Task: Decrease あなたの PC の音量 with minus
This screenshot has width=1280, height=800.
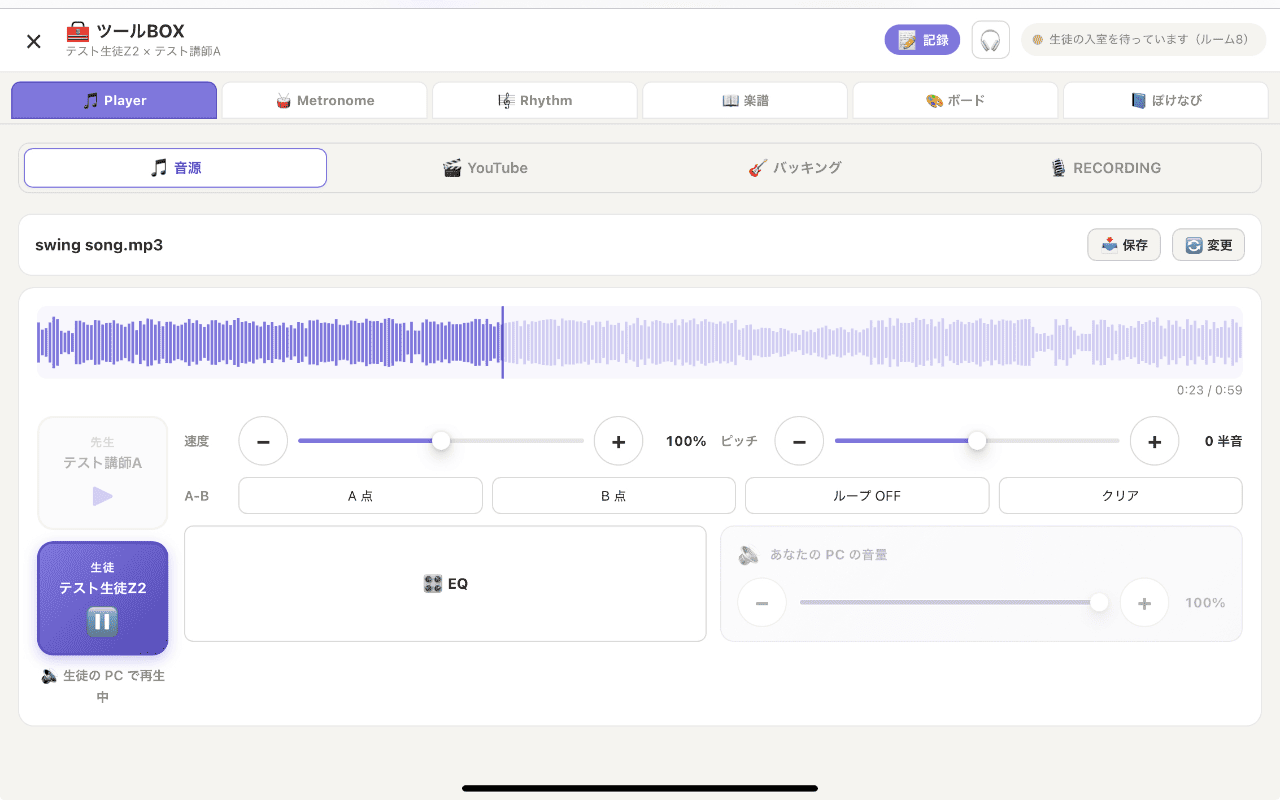Action: pos(762,603)
